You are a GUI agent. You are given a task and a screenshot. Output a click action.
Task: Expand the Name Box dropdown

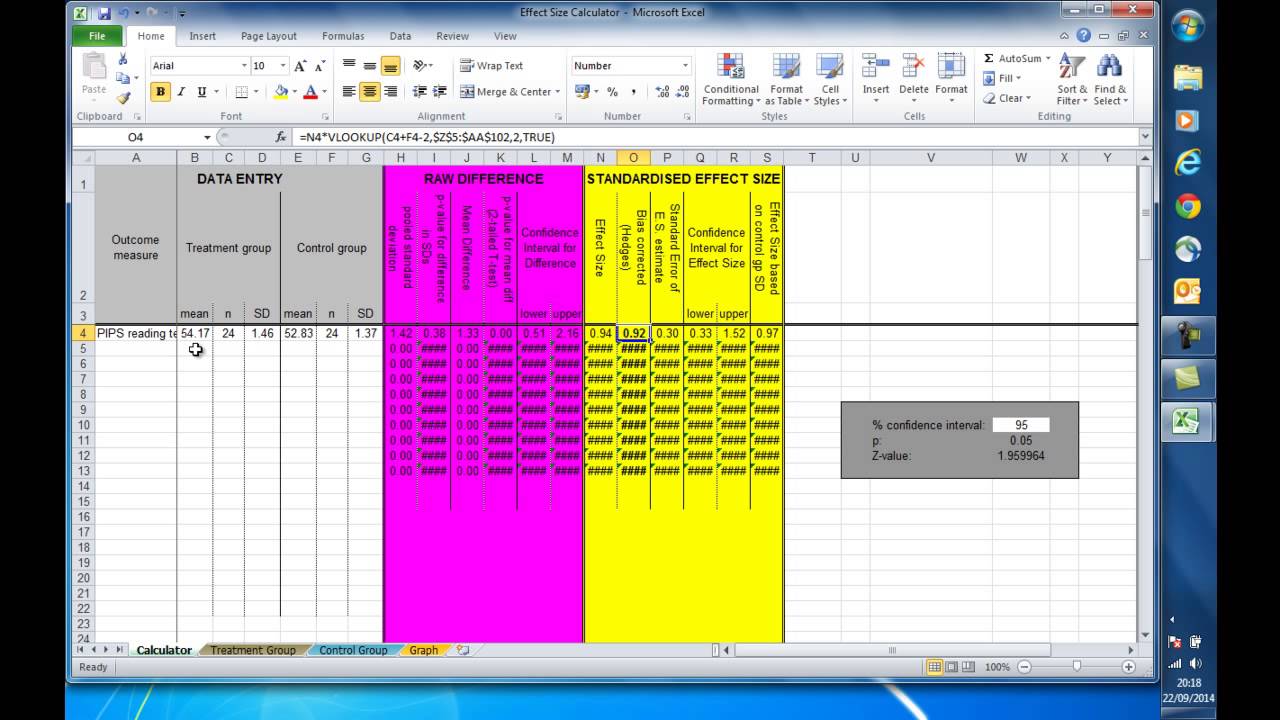point(207,137)
